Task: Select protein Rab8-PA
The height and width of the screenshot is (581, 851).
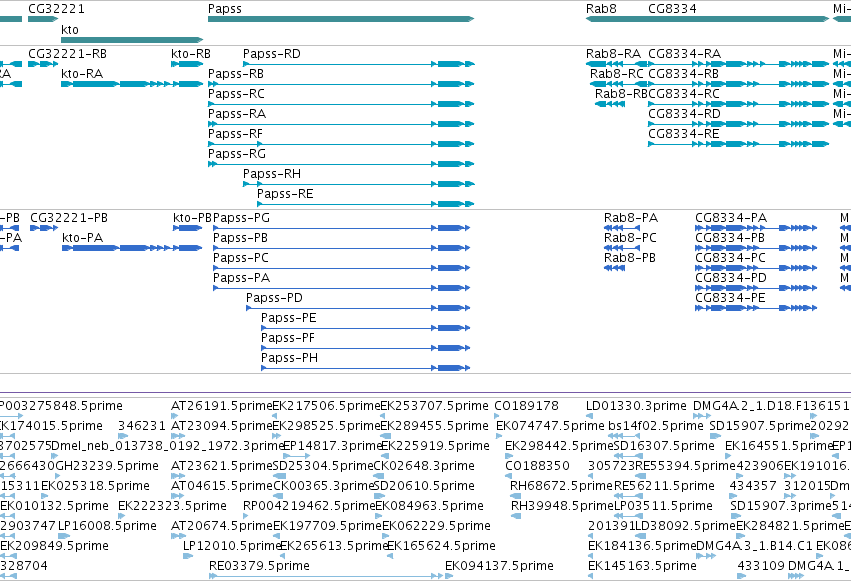Action: [622, 228]
